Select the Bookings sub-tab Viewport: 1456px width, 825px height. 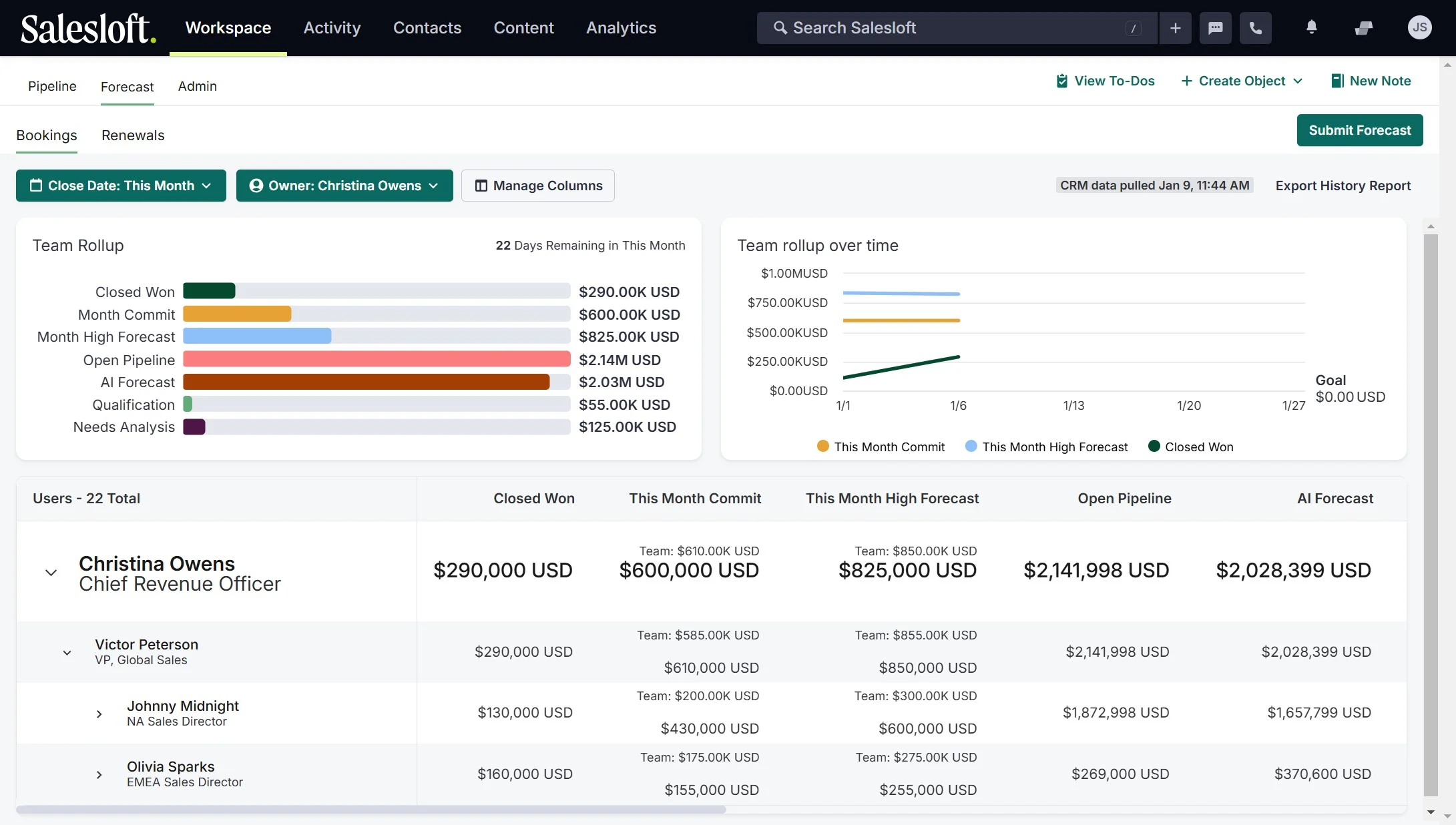point(47,135)
